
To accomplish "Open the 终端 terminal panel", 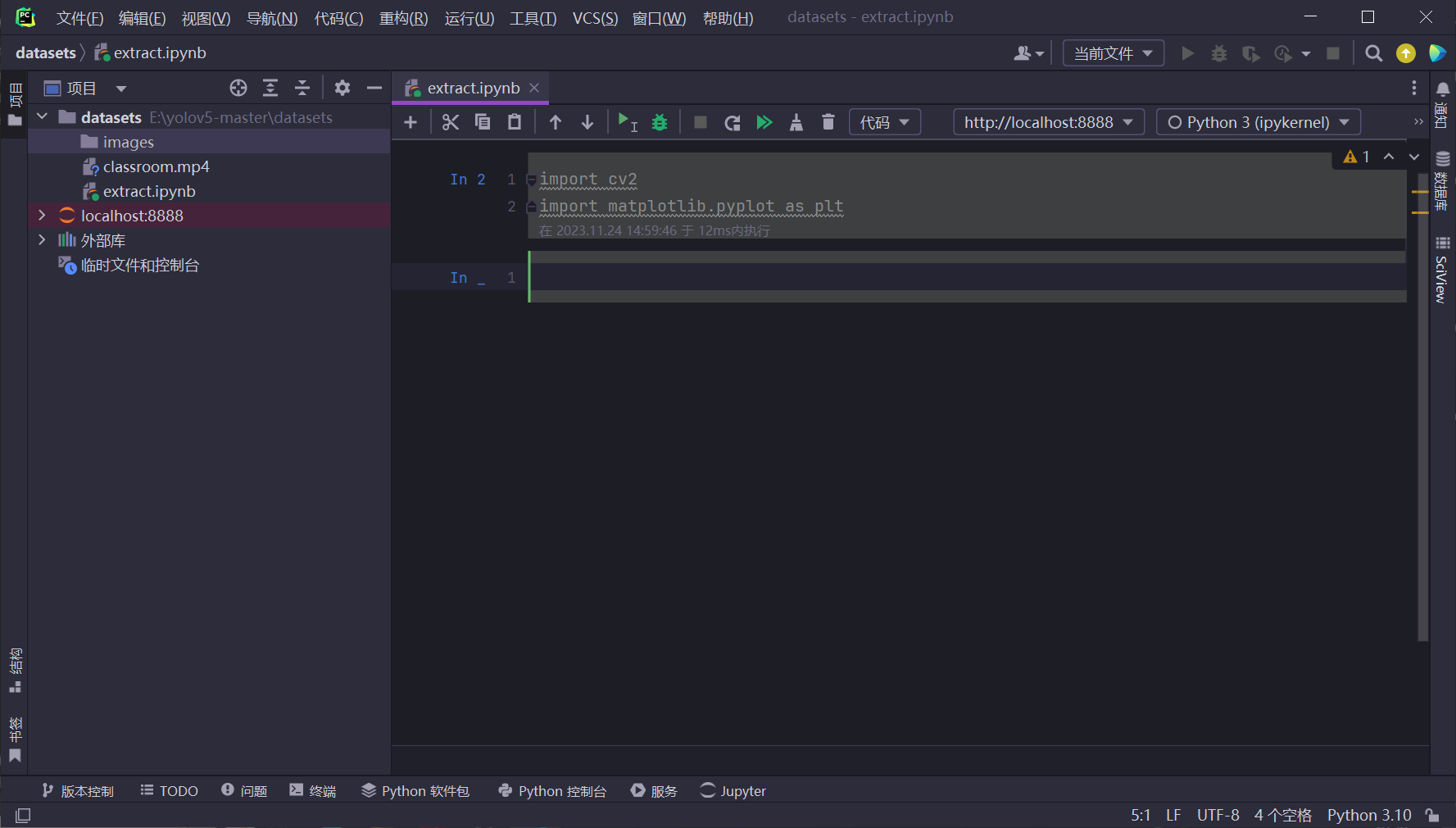I will pyautogui.click(x=313, y=791).
